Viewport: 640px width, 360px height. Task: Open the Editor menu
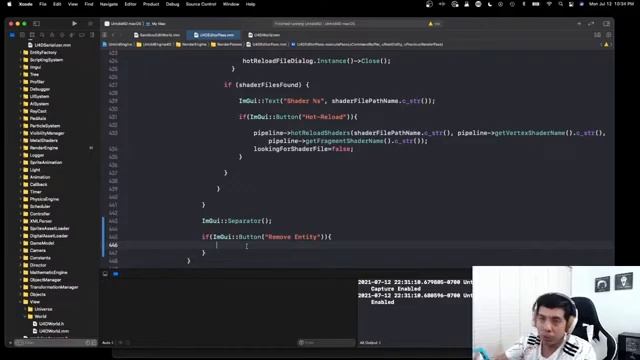click(130, 4)
